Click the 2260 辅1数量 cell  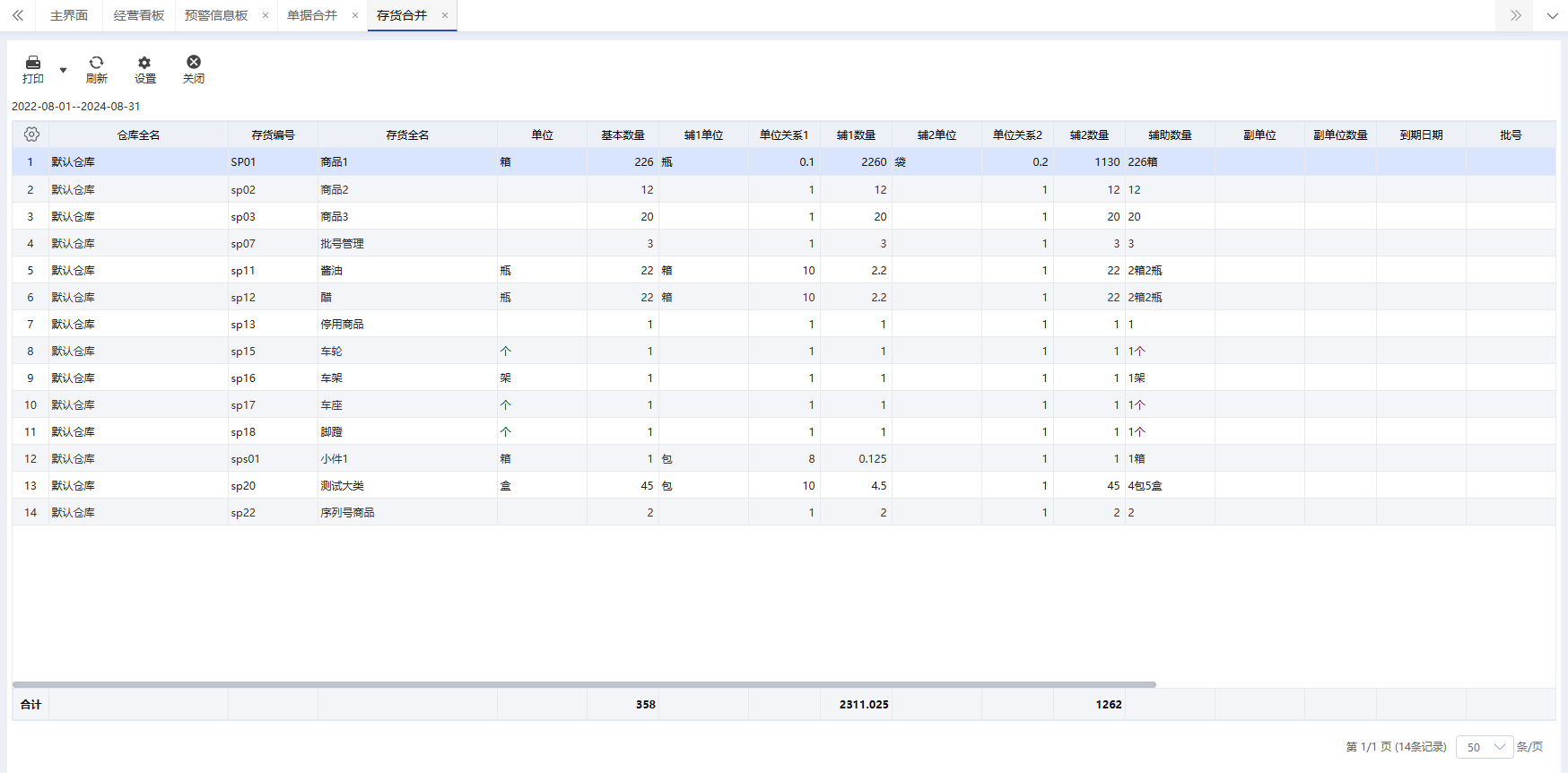point(856,162)
